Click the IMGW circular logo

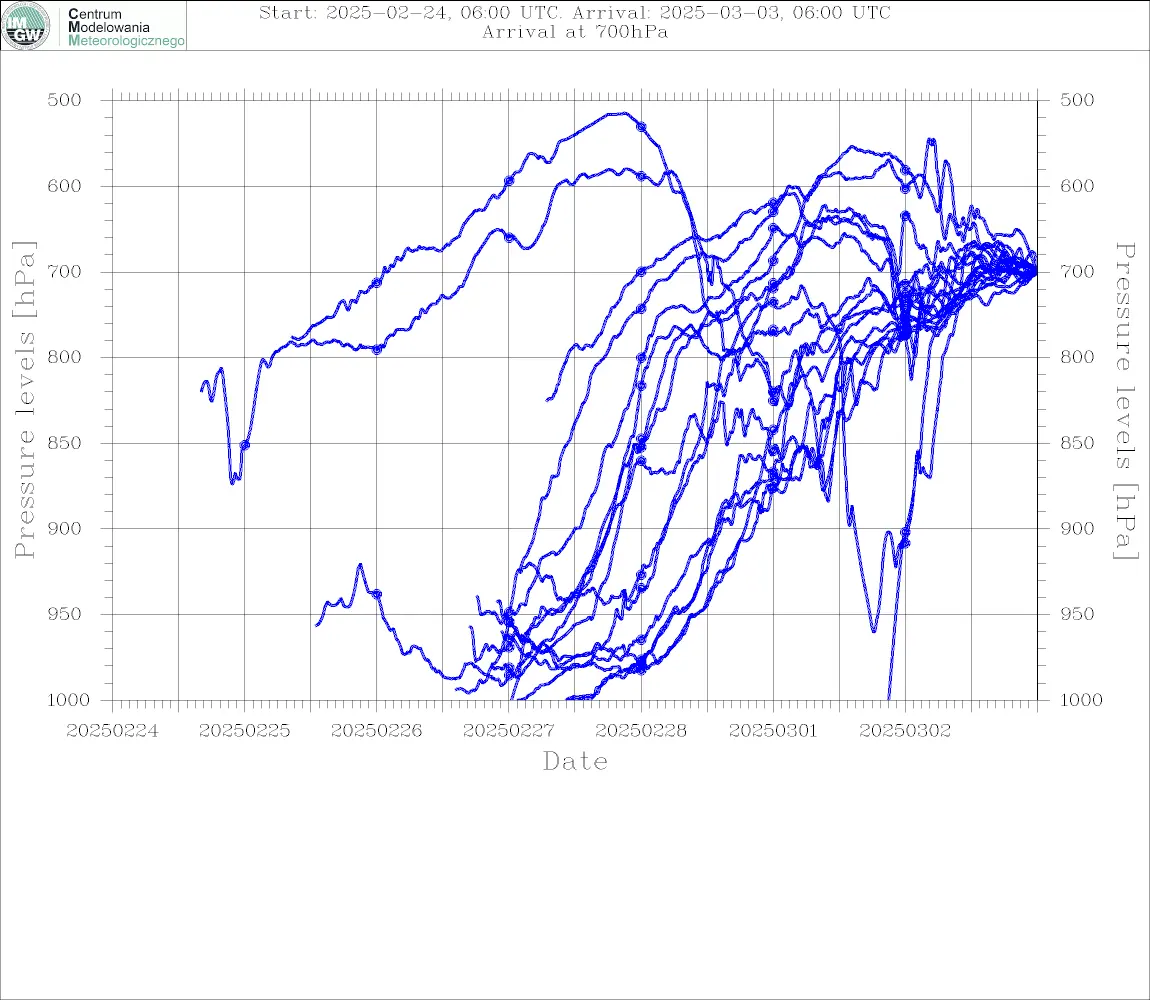pos(26,26)
